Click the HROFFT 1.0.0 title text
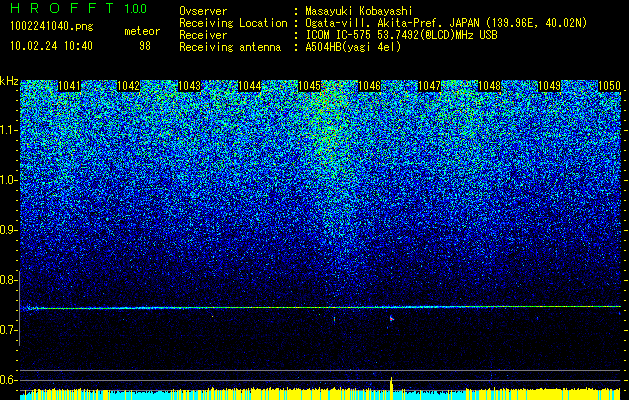The image size is (629, 400). (79, 8)
